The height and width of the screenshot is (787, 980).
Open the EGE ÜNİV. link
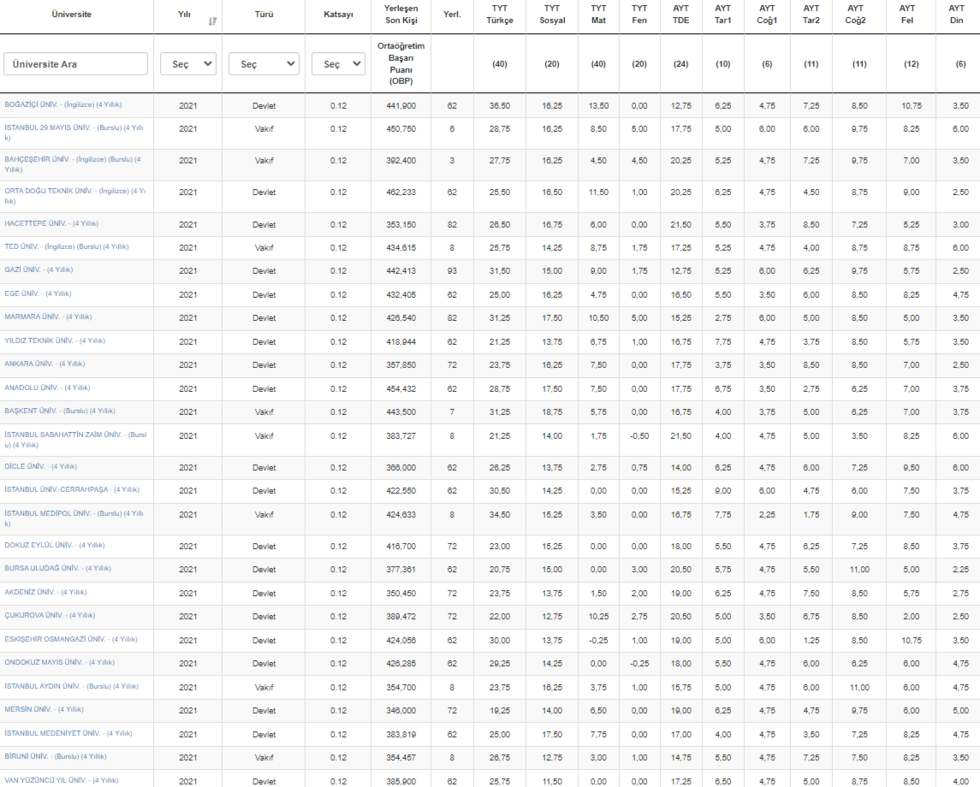pyautogui.click(x=38, y=293)
